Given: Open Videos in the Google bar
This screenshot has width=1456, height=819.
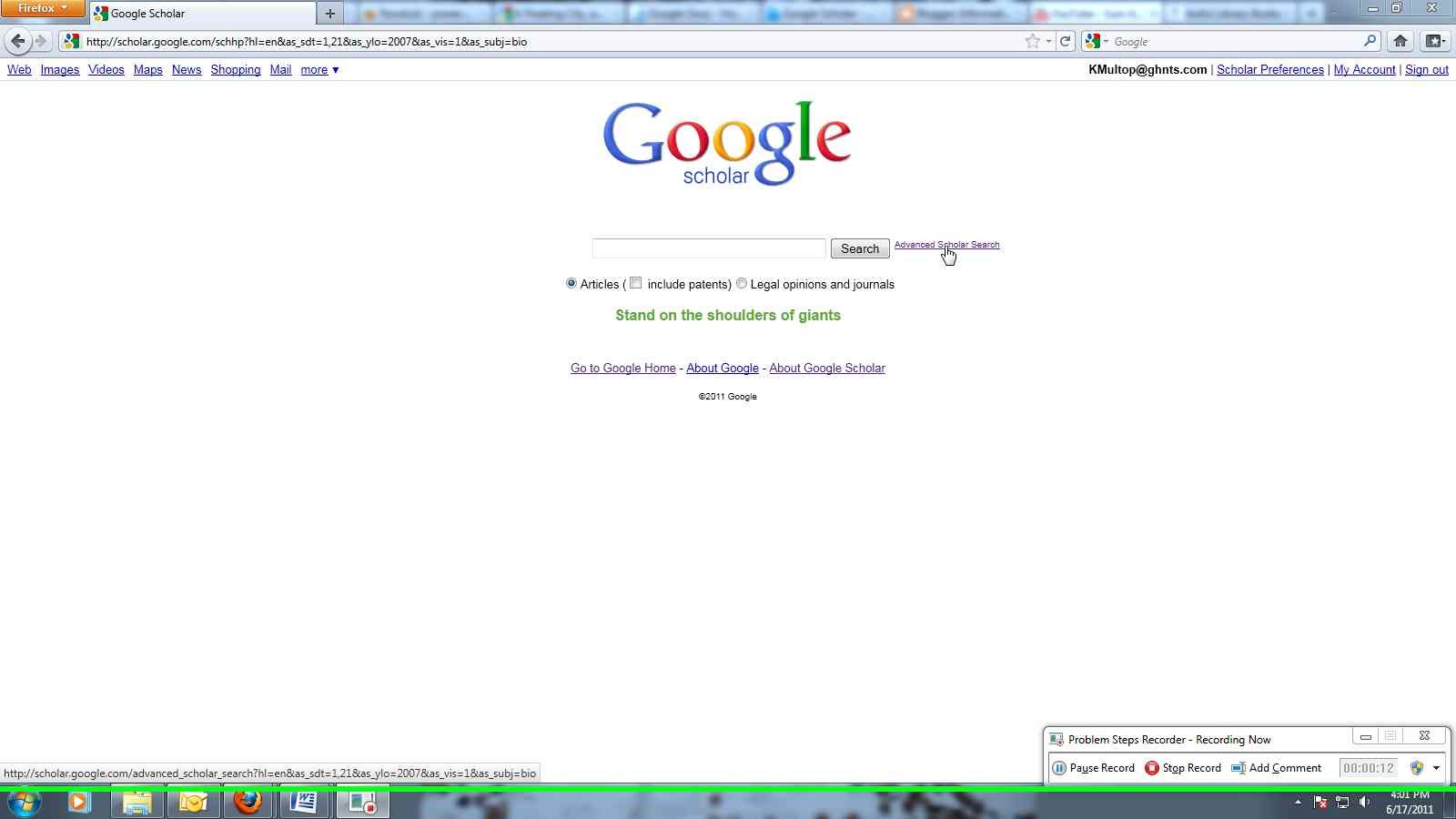Looking at the screenshot, I should pyautogui.click(x=106, y=69).
